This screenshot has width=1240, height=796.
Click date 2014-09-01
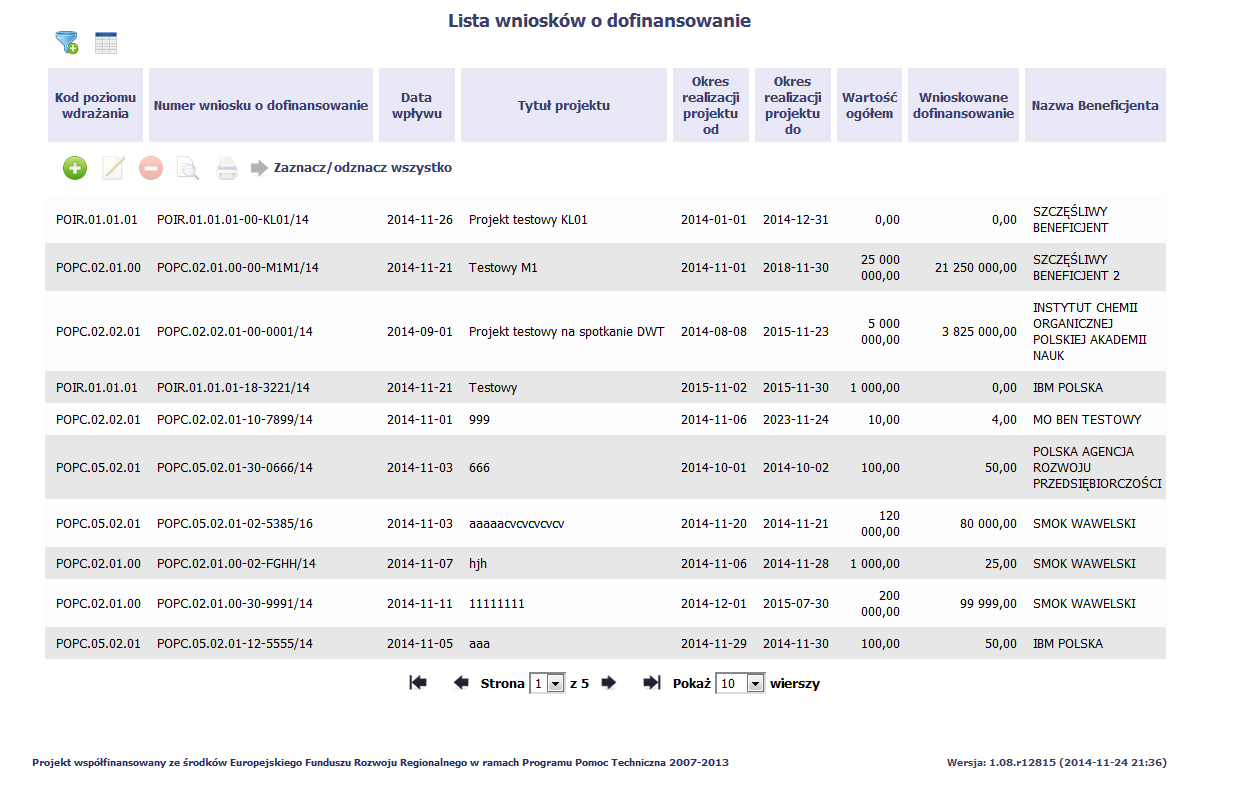420,332
